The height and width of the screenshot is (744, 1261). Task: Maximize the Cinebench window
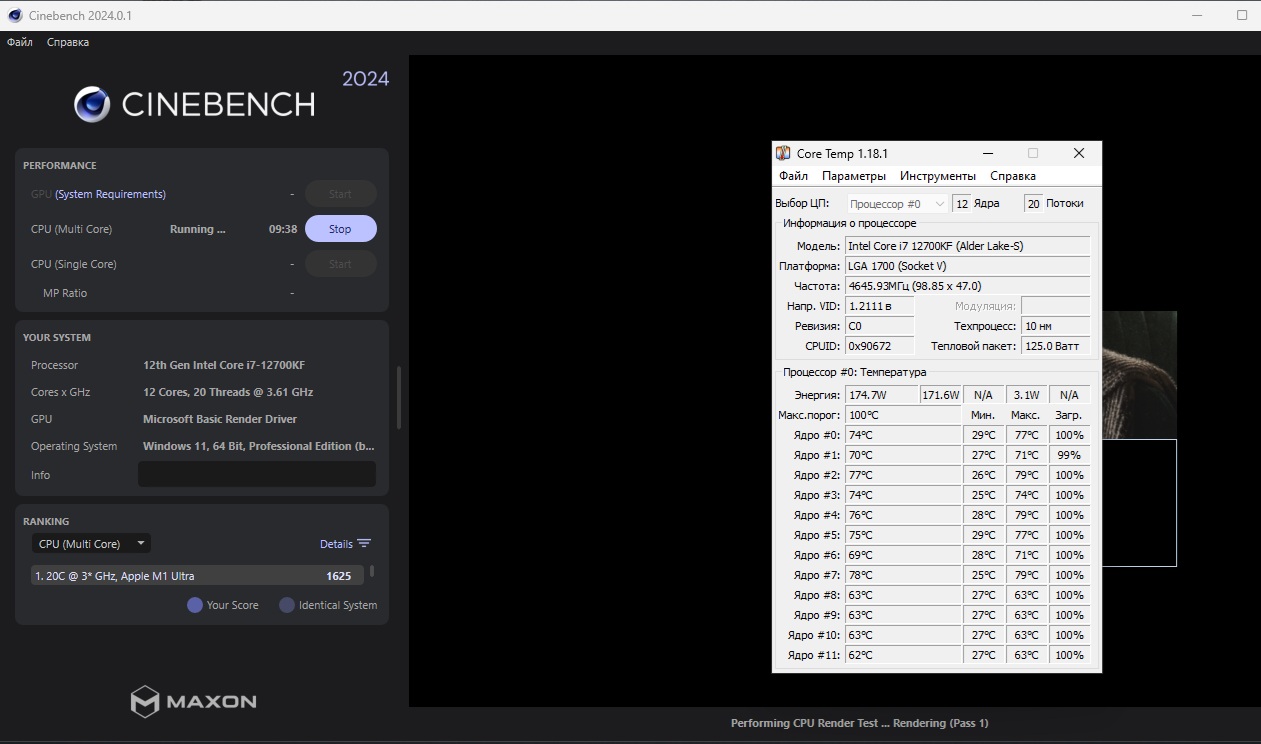pyautogui.click(x=1242, y=15)
